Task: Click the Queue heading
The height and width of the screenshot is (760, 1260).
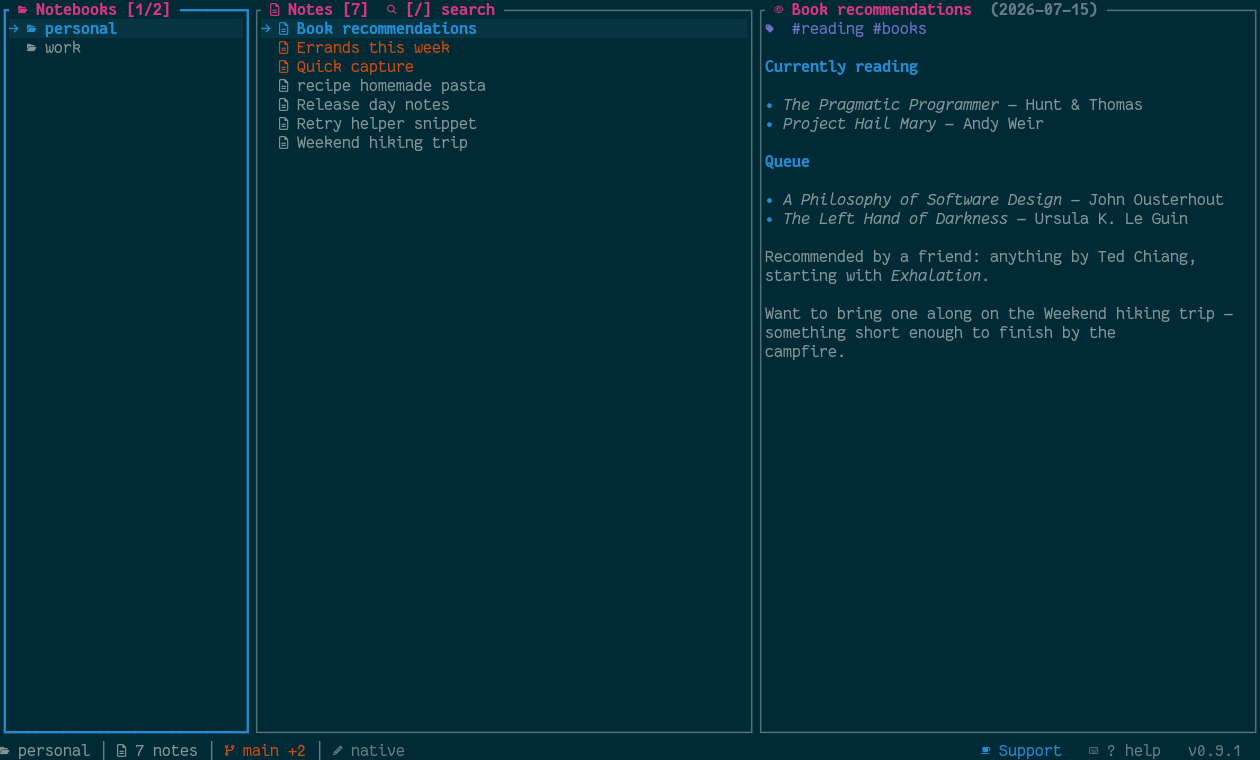Action: pyautogui.click(x=787, y=161)
